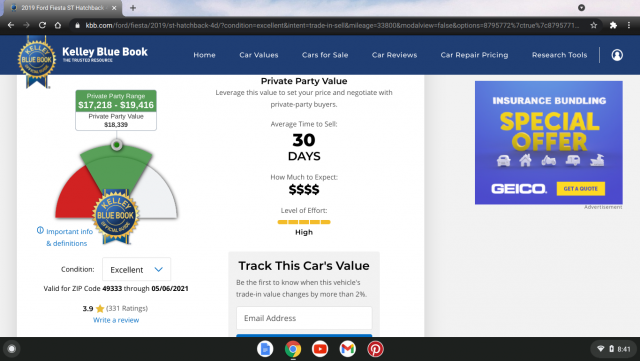The width and height of the screenshot is (640, 361).
Task: Click the $$$$ How Much to Expect value
Action: pyautogui.click(x=304, y=189)
